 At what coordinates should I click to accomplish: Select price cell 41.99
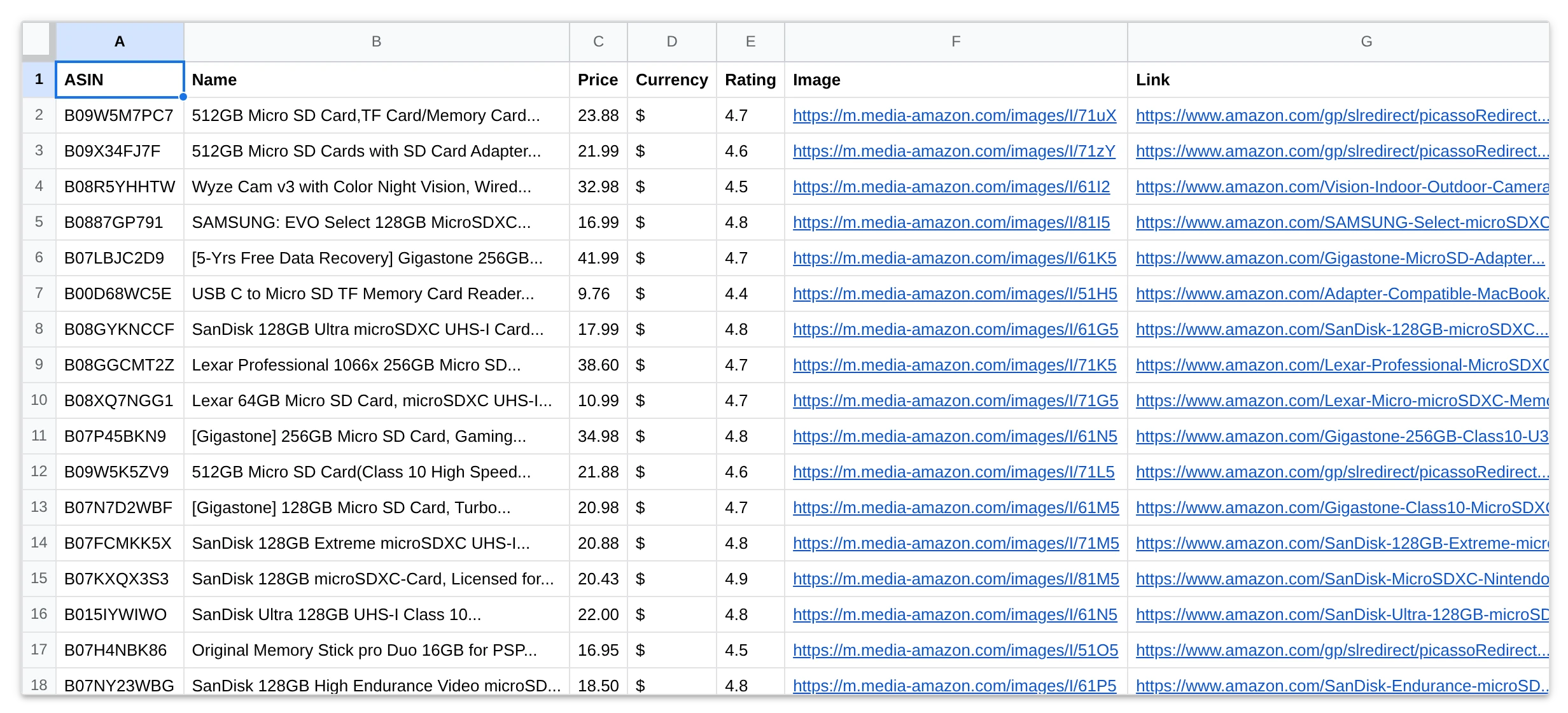[x=598, y=258]
